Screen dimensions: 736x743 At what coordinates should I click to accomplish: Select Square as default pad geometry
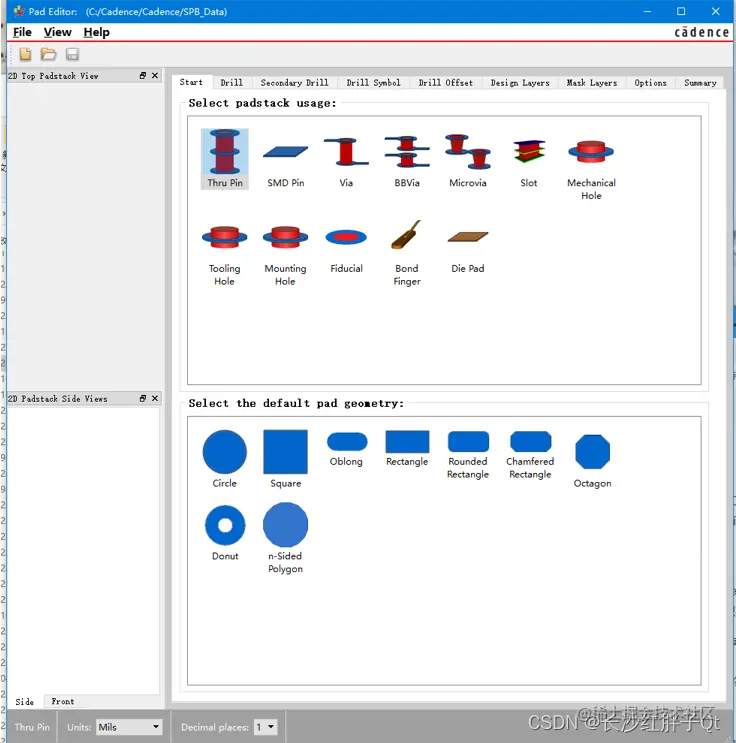[285, 459]
